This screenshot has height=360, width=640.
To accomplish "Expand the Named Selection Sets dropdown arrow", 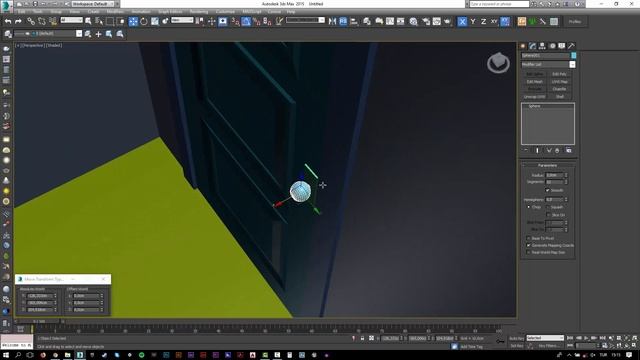I will [x=322, y=20].
